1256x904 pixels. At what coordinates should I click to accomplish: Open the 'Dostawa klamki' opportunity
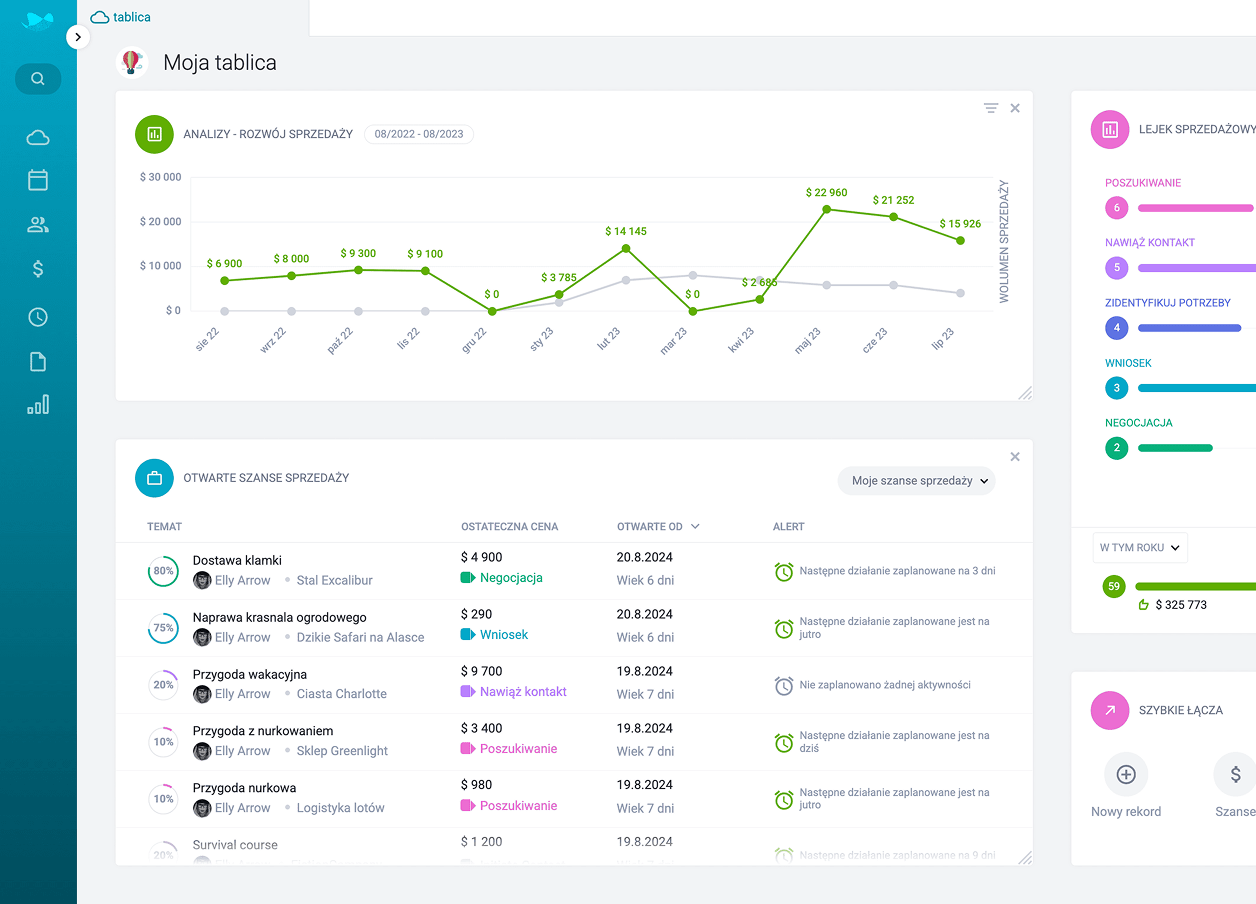click(x=237, y=560)
